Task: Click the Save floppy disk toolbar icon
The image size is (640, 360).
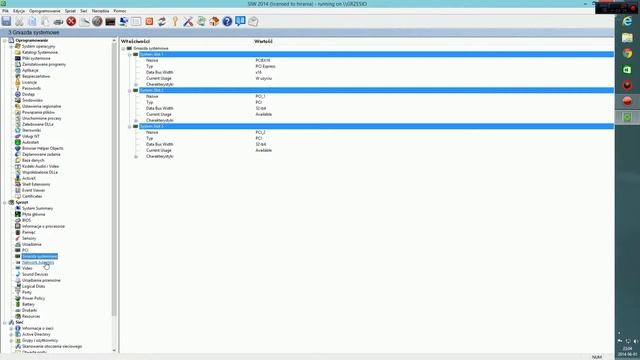Action: tap(6, 21)
